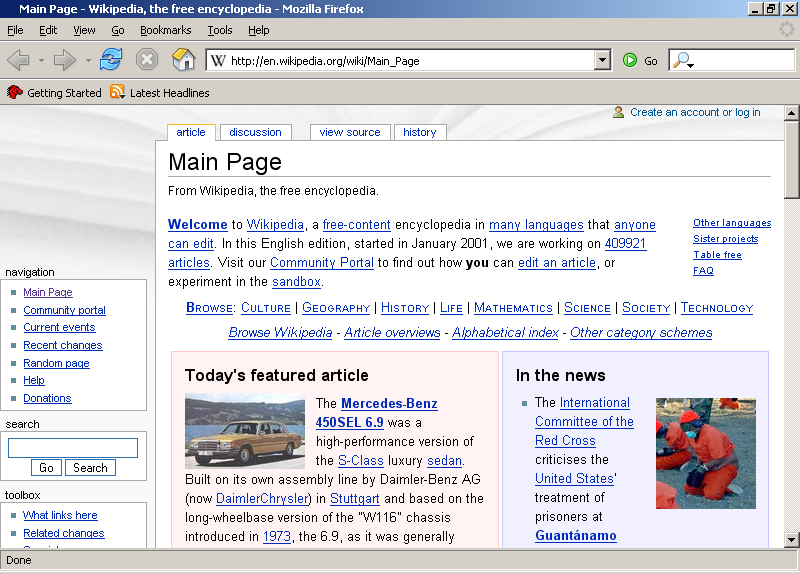The width and height of the screenshot is (800, 574).
Task: Browse the Culture category
Action: (x=266, y=308)
